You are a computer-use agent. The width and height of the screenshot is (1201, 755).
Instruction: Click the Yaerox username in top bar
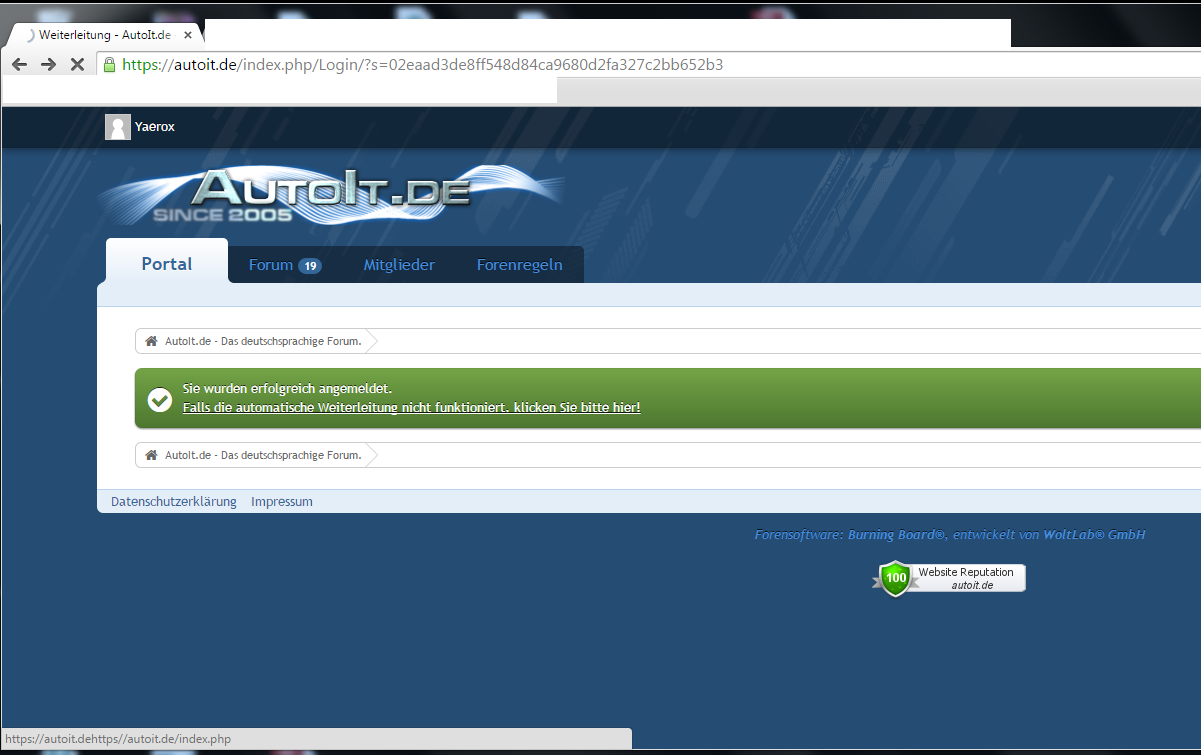tap(155, 127)
